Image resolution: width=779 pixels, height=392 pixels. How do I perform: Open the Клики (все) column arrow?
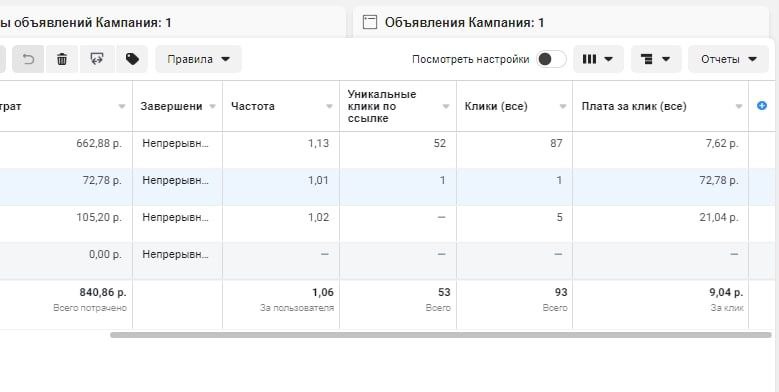(562, 106)
